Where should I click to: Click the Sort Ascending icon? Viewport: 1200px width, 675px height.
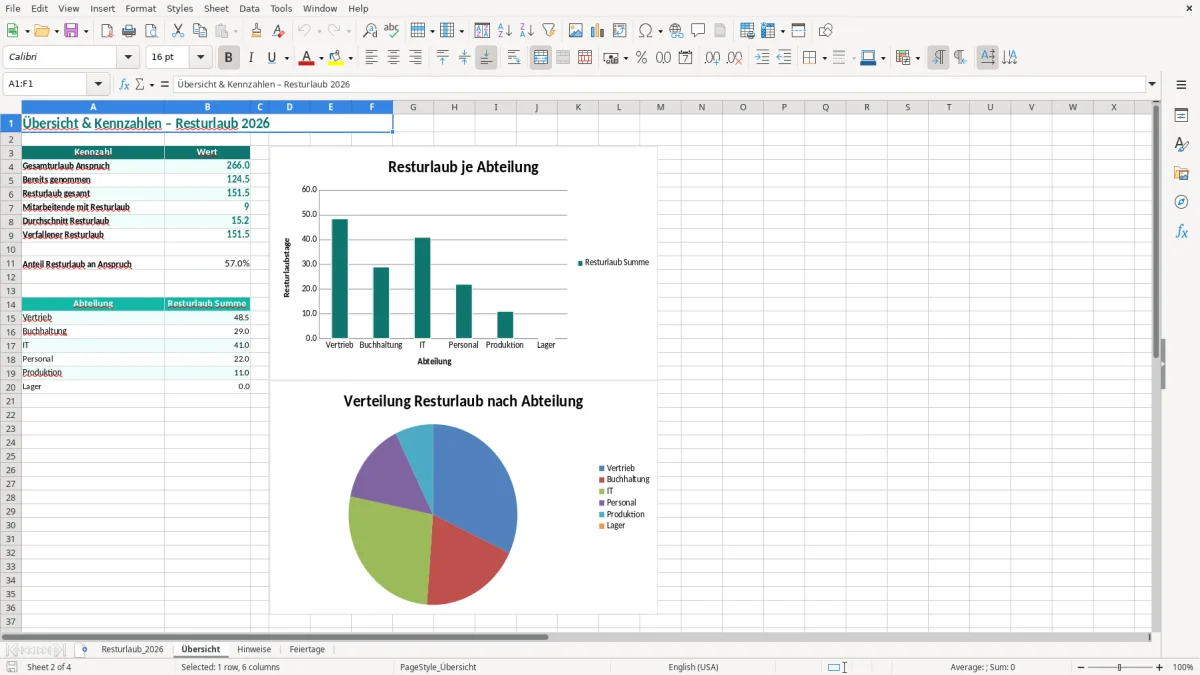(x=505, y=31)
